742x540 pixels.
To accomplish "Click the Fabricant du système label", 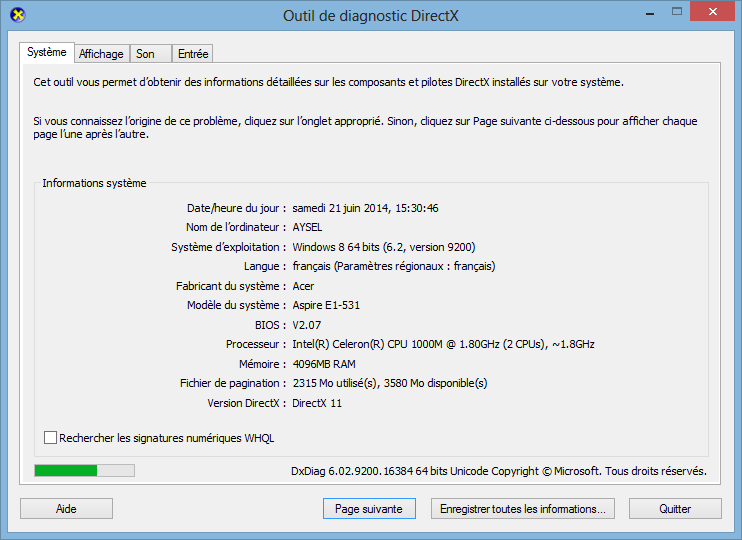I will coord(231,286).
